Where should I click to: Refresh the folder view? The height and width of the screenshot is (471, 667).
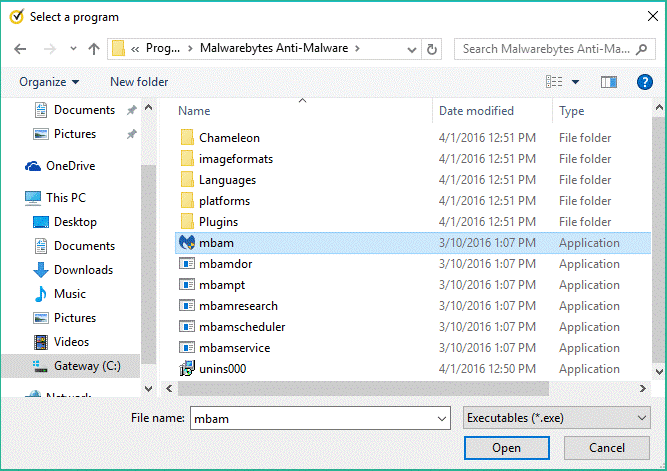[x=432, y=49]
